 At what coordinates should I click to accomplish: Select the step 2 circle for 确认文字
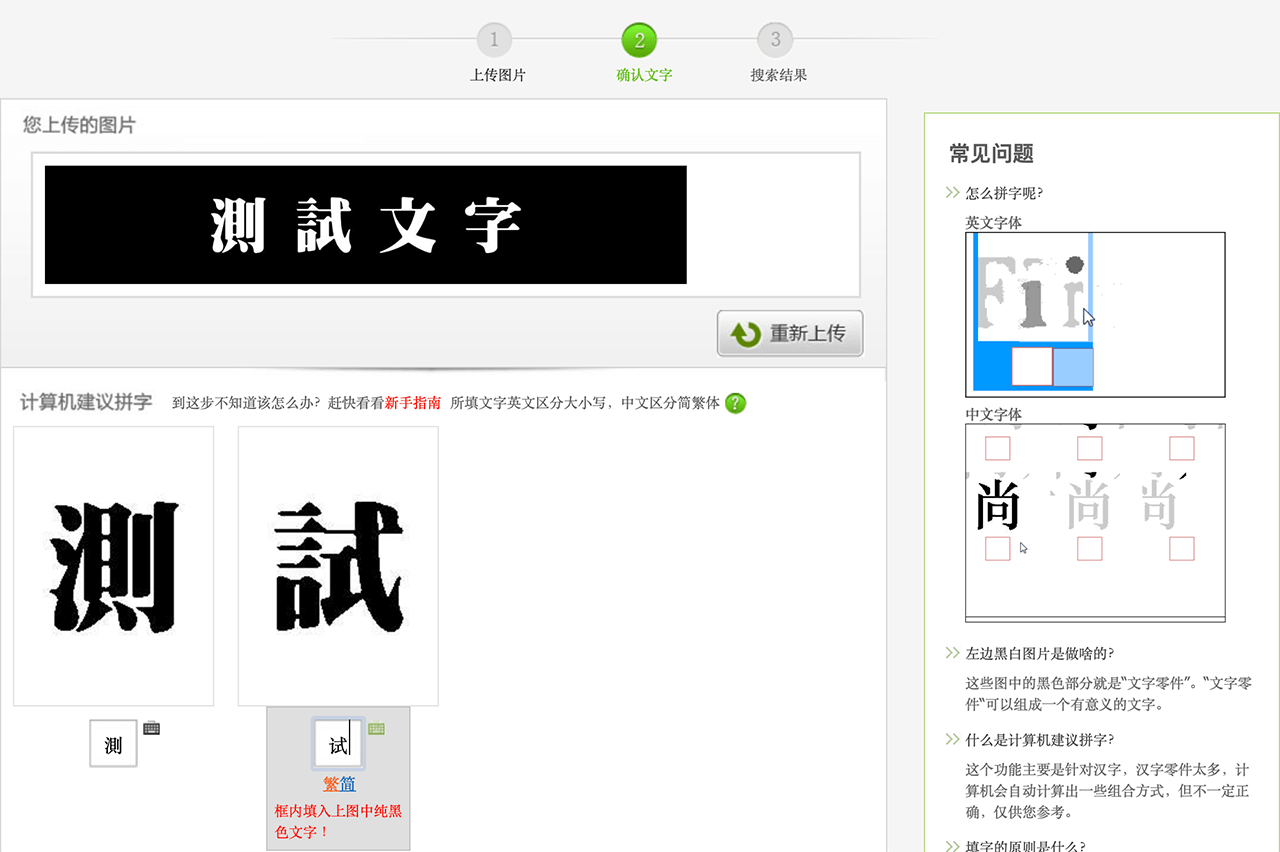click(639, 40)
